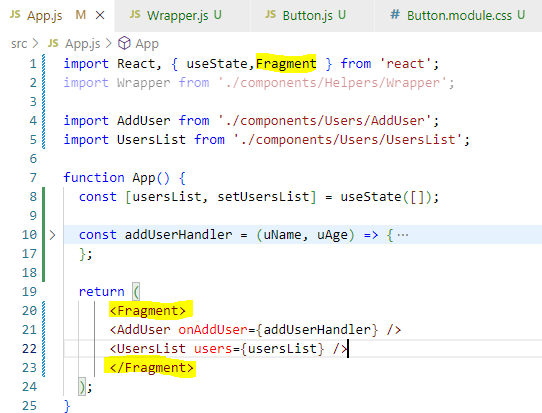The height and width of the screenshot is (413, 542).
Task: Click './components/Users/AddUser' path string
Action: click(325, 121)
